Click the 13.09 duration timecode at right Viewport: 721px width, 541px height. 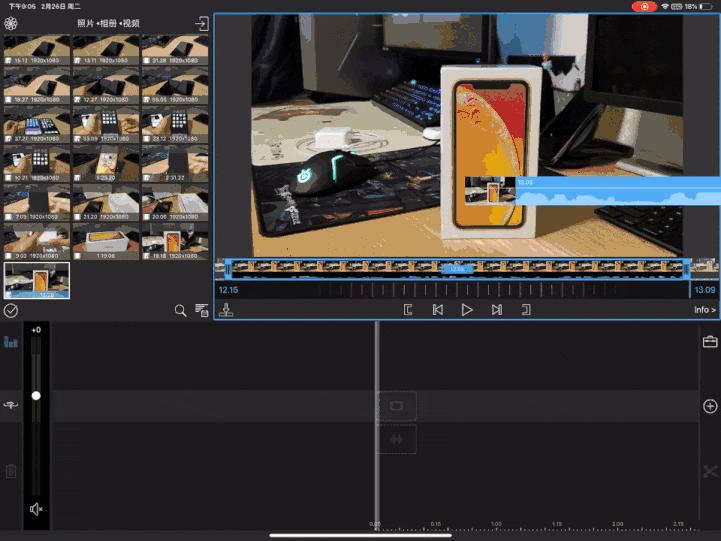click(x=704, y=290)
